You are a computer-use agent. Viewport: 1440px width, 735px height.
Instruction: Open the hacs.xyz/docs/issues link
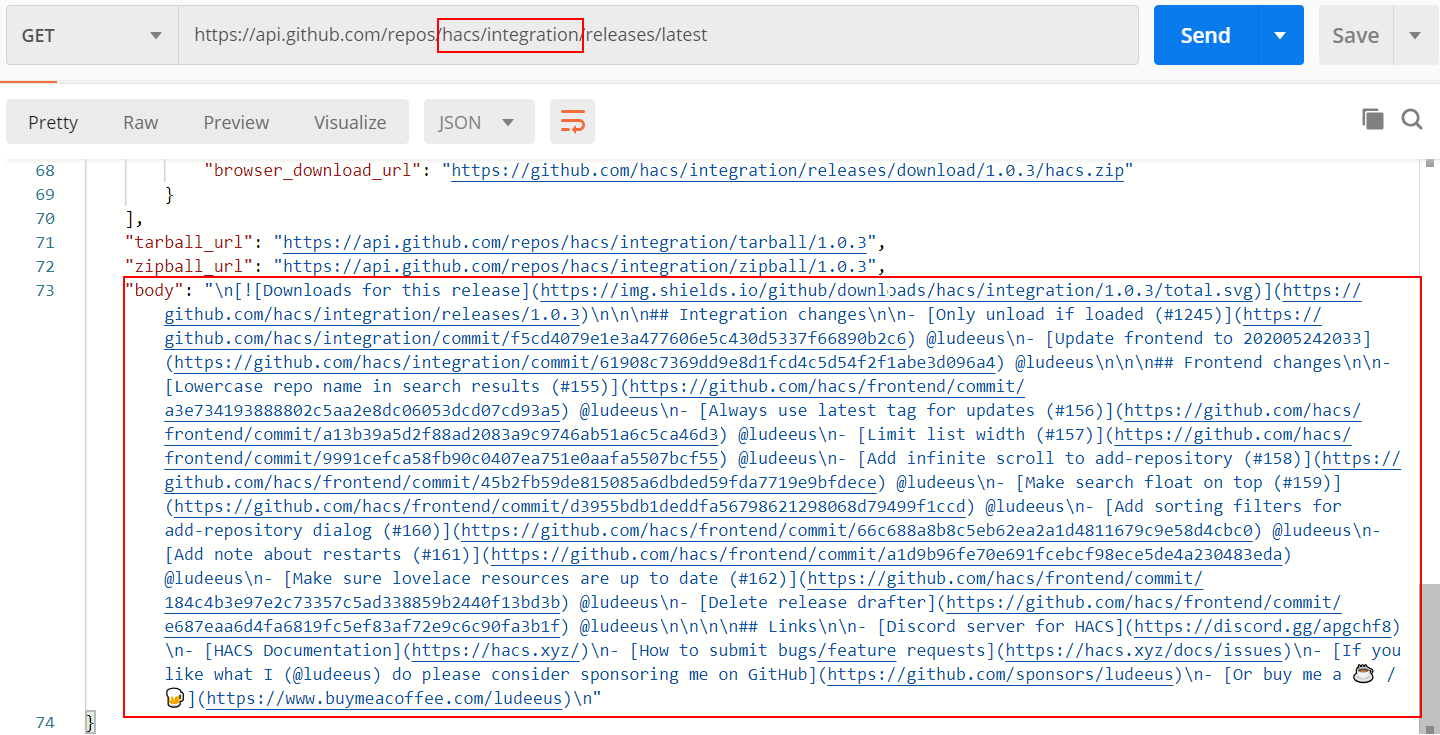(1145, 650)
